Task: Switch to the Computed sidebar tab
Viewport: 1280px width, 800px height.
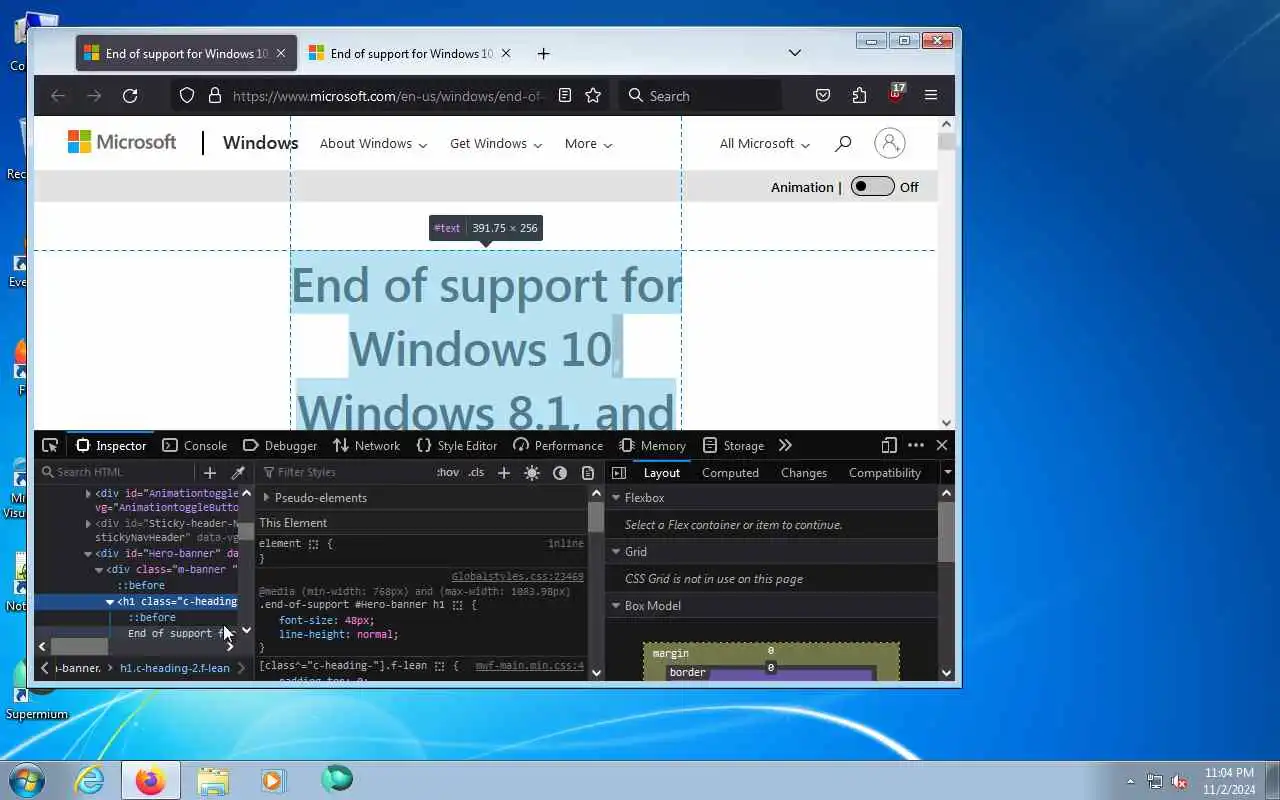Action: [730, 473]
